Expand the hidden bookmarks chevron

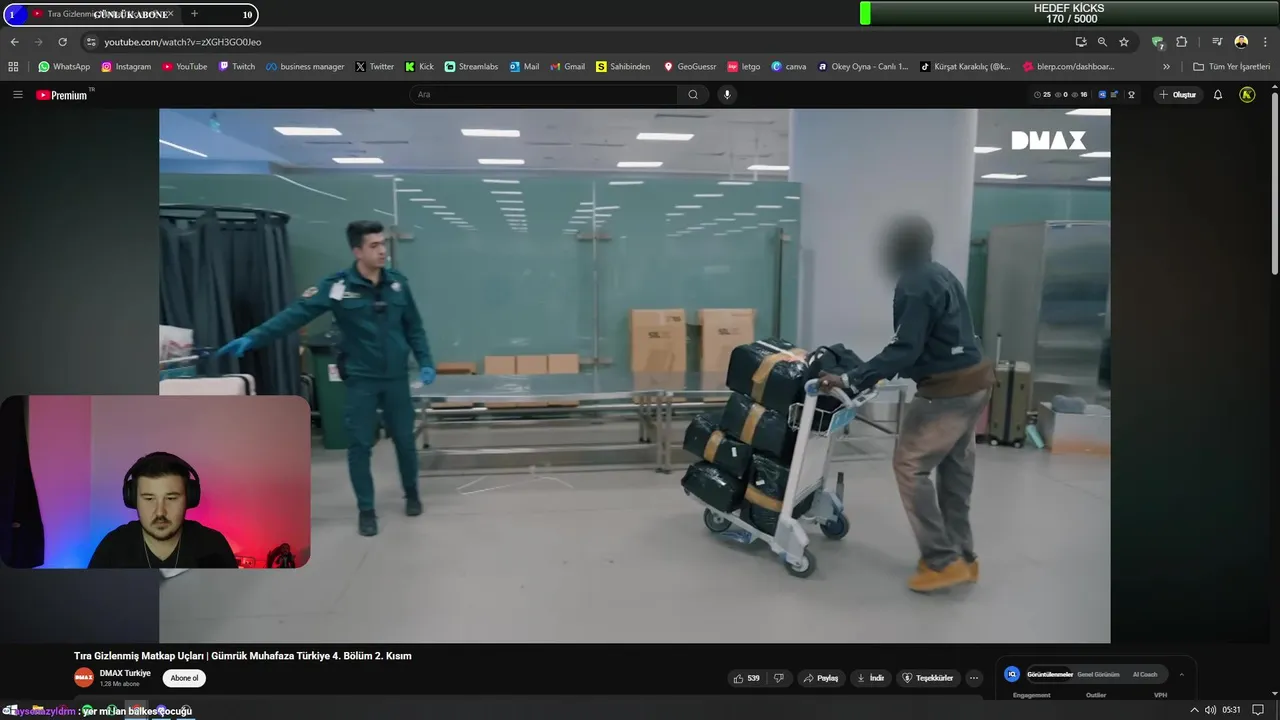click(x=1166, y=67)
